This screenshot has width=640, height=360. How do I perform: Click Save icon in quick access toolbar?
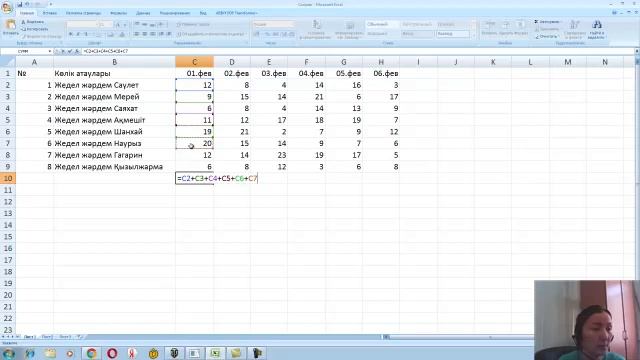(x=20, y=4)
